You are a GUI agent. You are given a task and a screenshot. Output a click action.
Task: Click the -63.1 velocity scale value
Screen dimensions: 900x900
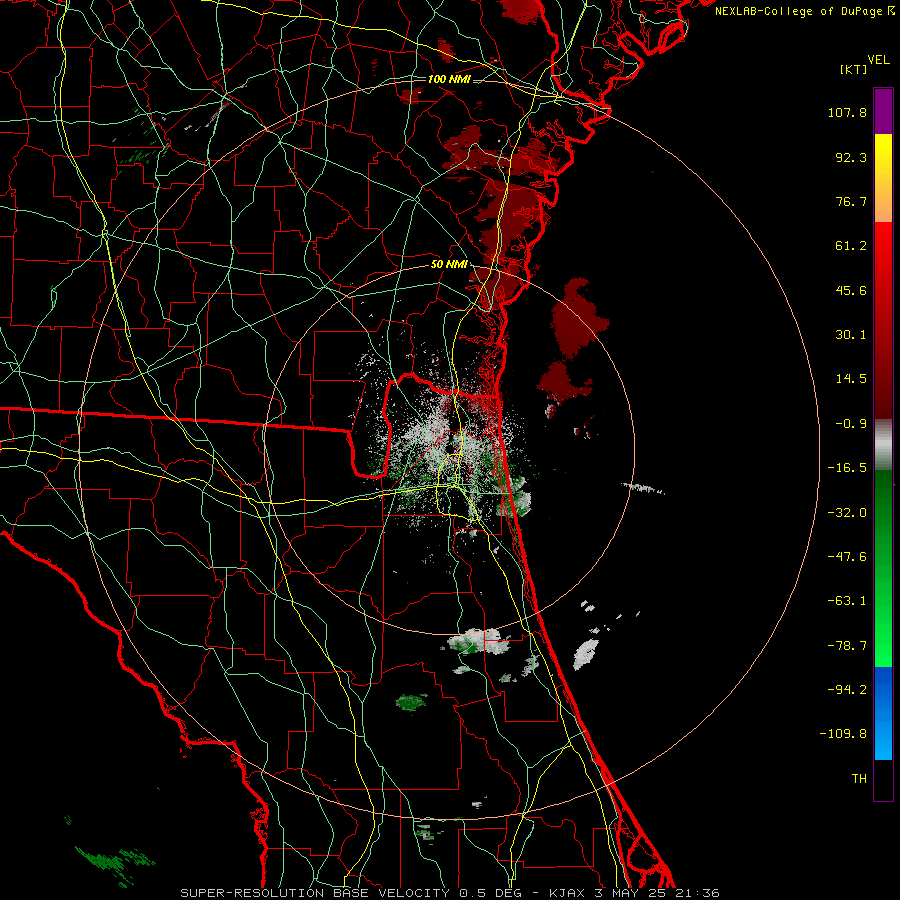click(x=847, y=601)
